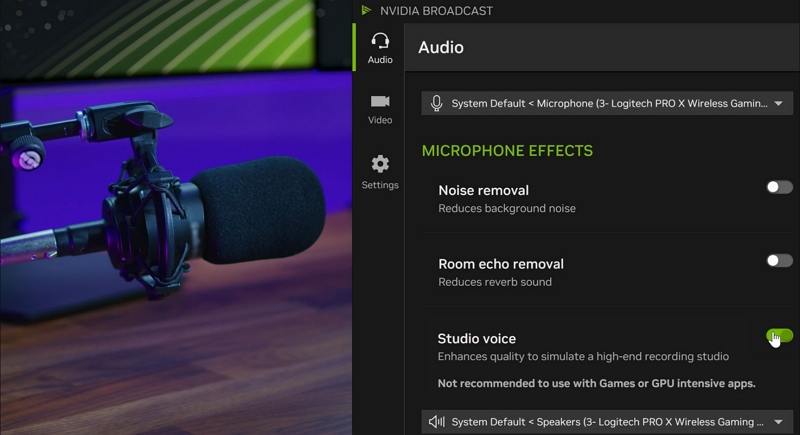Click 'Enhances quality to simulate' description text

[x=583, y=356]
